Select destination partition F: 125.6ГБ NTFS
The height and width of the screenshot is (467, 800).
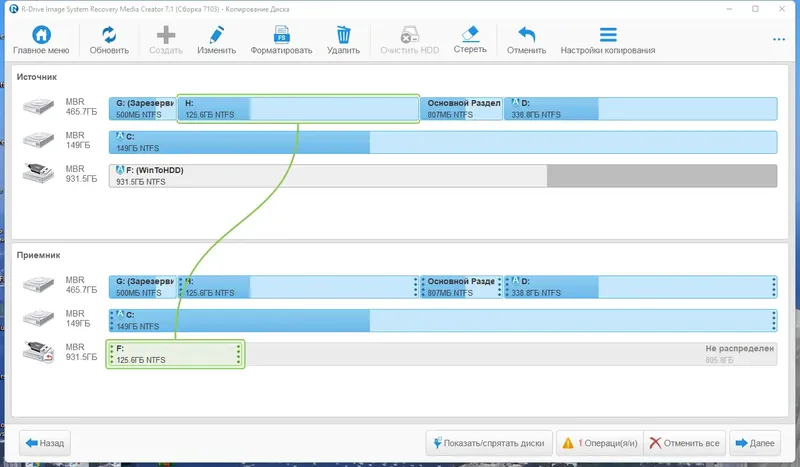tap(176, 354)
